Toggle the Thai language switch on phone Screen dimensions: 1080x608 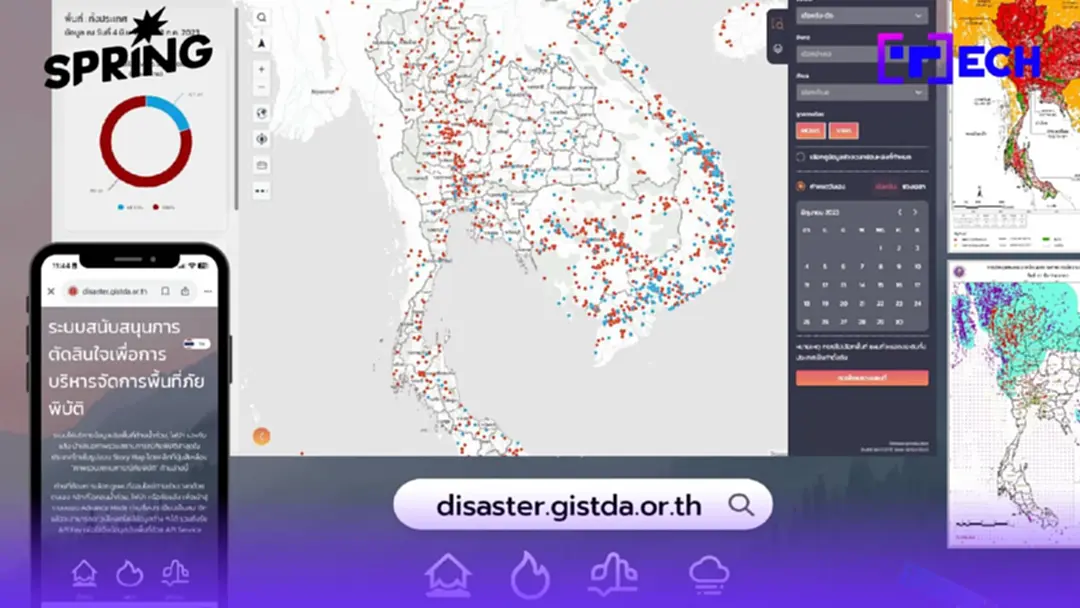[196, 344]
